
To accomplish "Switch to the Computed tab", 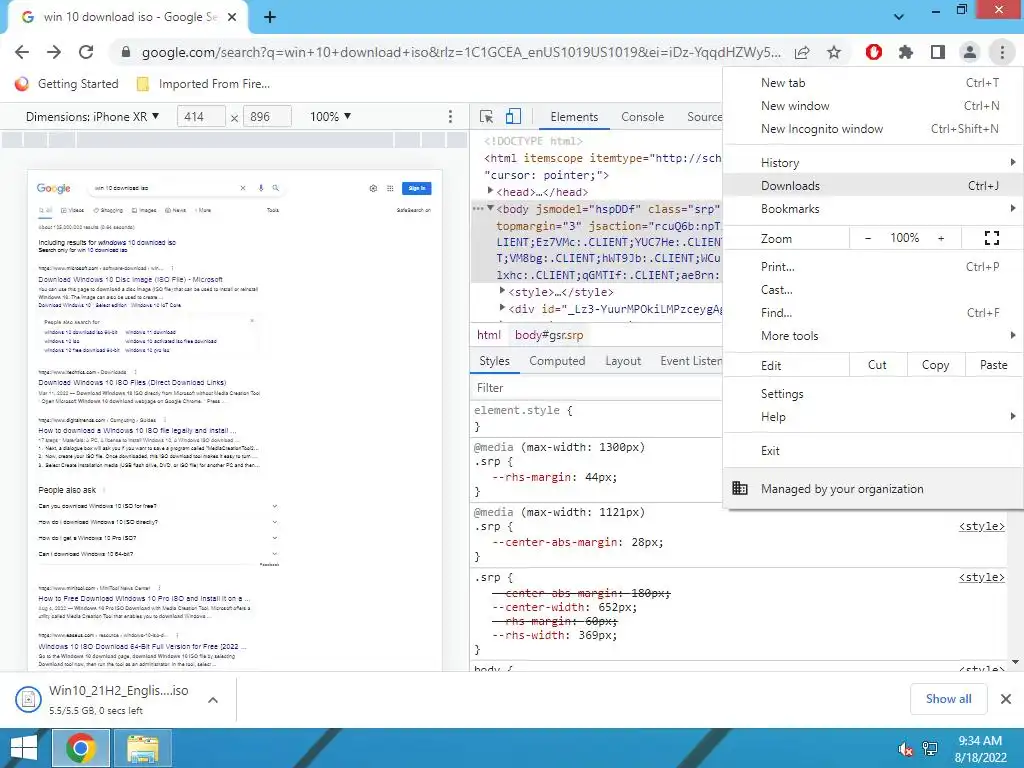I will click(x=557, y=361).
